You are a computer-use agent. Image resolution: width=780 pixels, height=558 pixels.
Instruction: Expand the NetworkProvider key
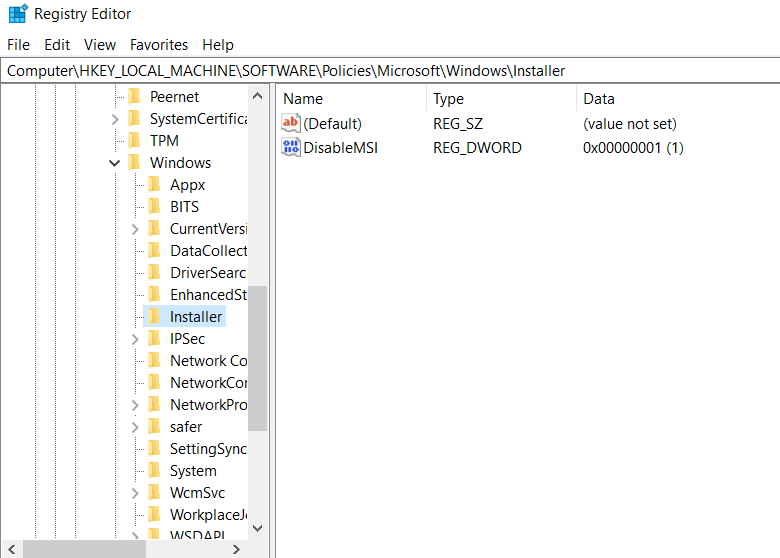135,405
